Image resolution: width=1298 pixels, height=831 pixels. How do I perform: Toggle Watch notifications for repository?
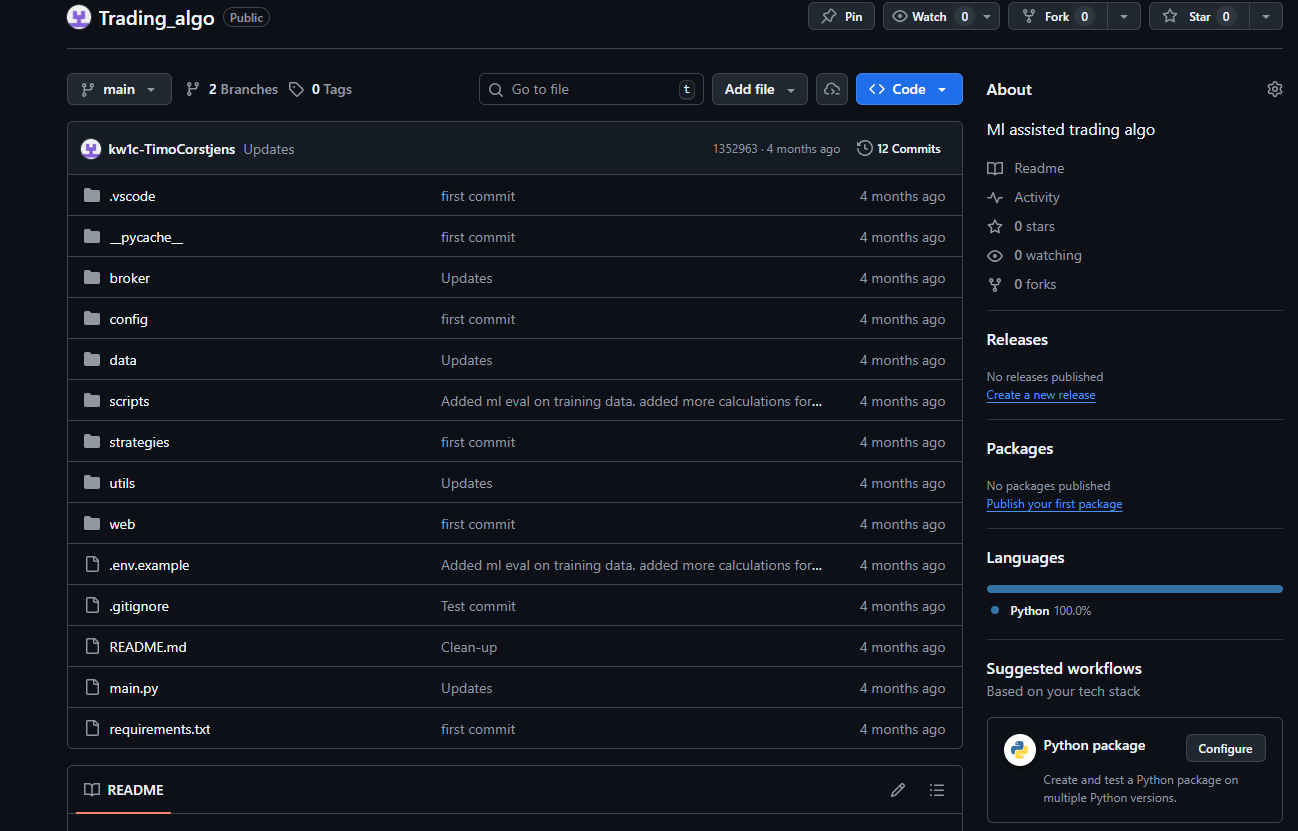click(x=929, y=17)
